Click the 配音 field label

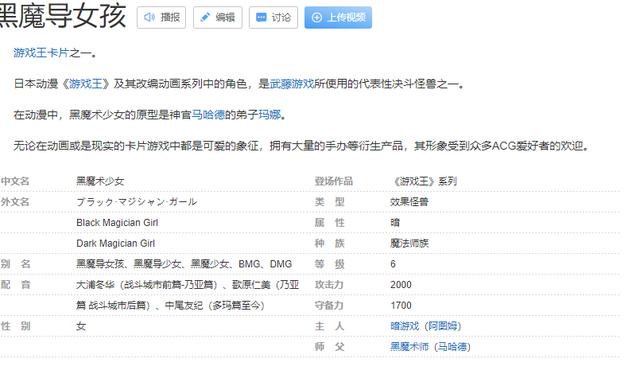[x=15, y=284]
